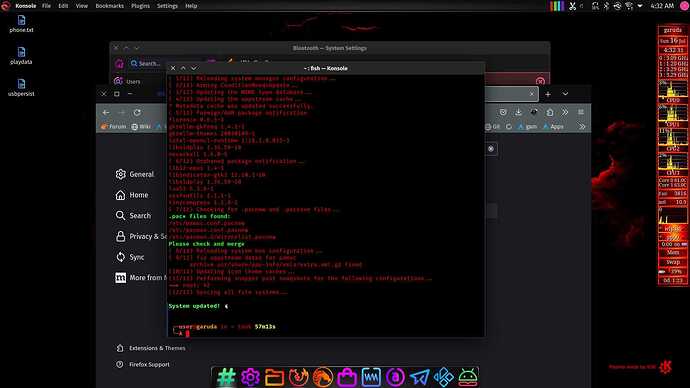Viewport: 690px width, 388px height.
Task: Open the purple gear settings icon in the dock
Action: [250, 377]
